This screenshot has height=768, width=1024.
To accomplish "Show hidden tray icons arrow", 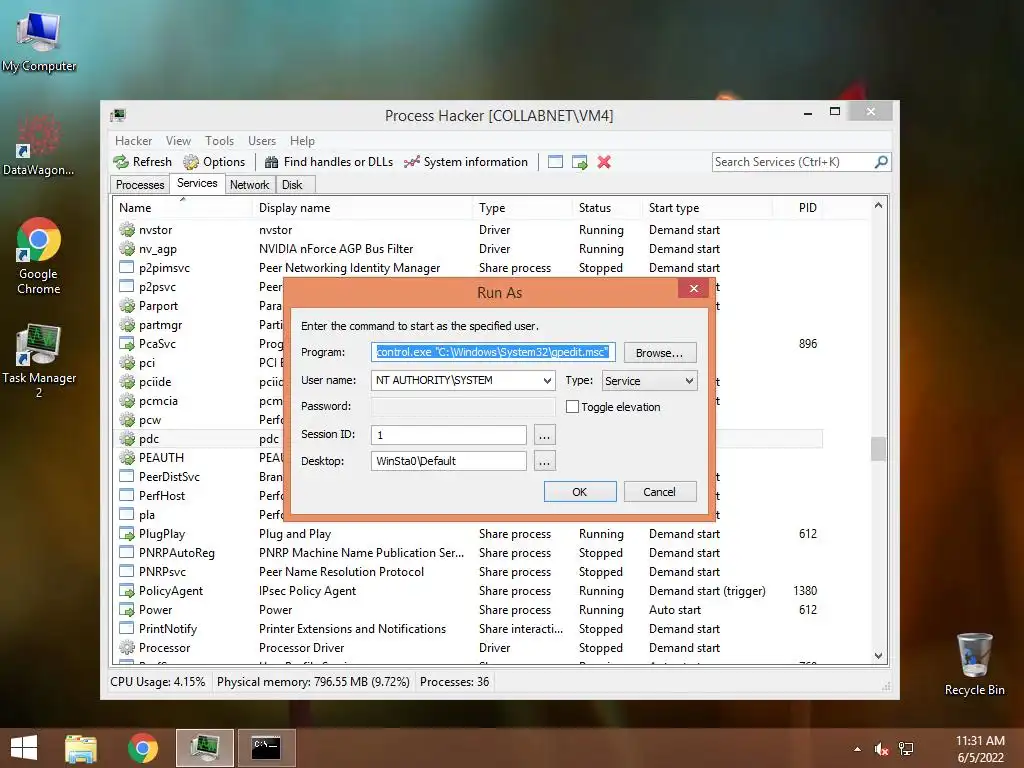I will [x=857, y=749].
